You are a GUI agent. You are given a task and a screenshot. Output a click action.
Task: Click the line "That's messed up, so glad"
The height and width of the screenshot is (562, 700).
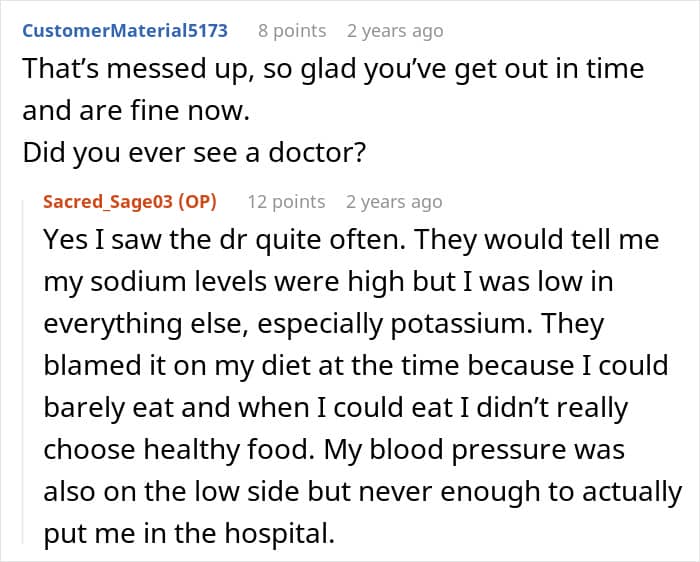(332, 70)
